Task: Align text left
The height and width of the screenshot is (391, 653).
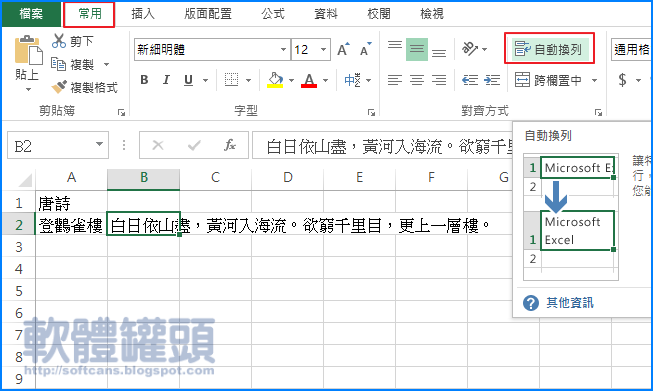Action: pyautogui.click(x=395, y=80)
